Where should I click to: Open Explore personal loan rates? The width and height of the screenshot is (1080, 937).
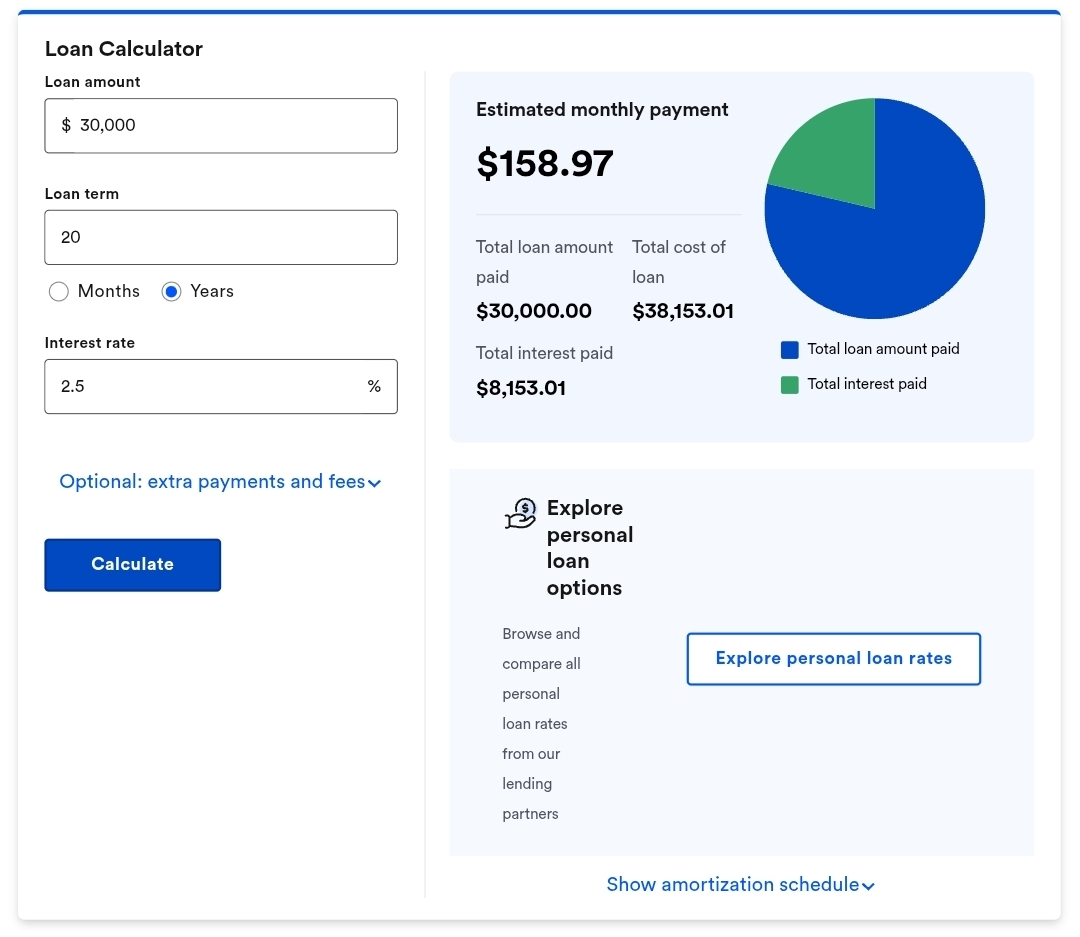(833, 659)
